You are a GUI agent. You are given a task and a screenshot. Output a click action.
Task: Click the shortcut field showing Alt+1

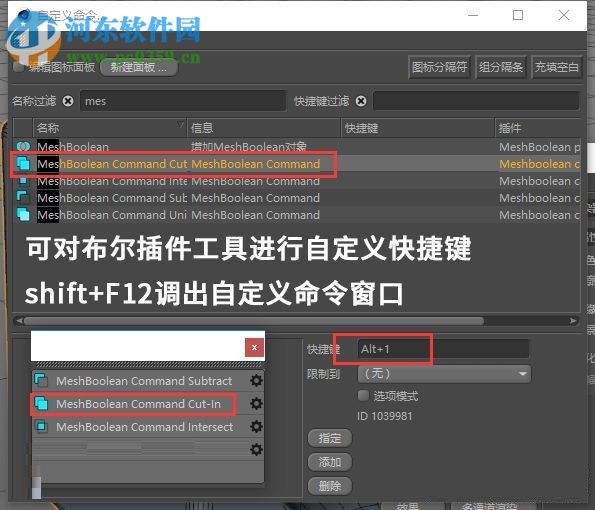coord(443,349)
